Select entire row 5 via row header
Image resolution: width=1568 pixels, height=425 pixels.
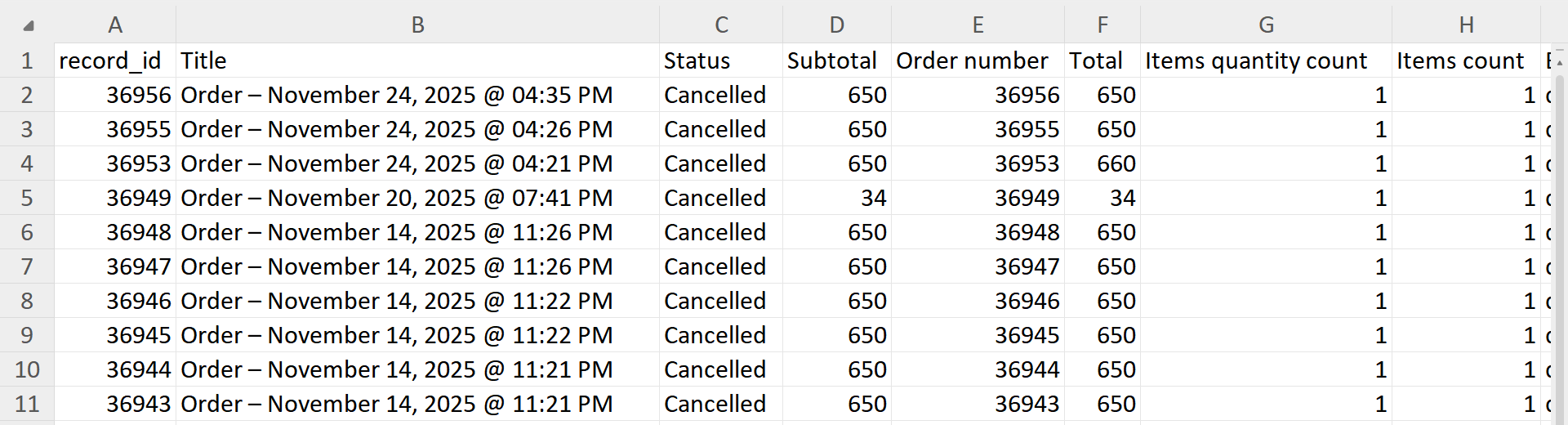(27, 198)
